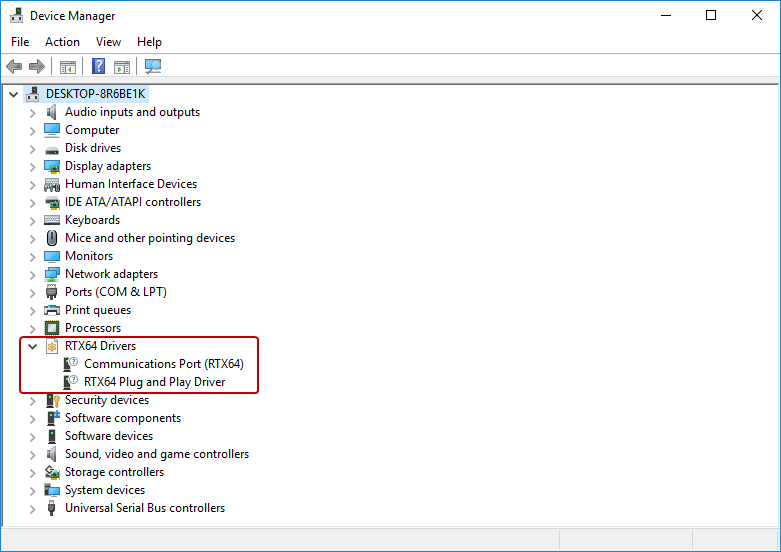Click the icon beside Storage controllers
The width and height of the screenshot is (781, 552).
(52, 472)
